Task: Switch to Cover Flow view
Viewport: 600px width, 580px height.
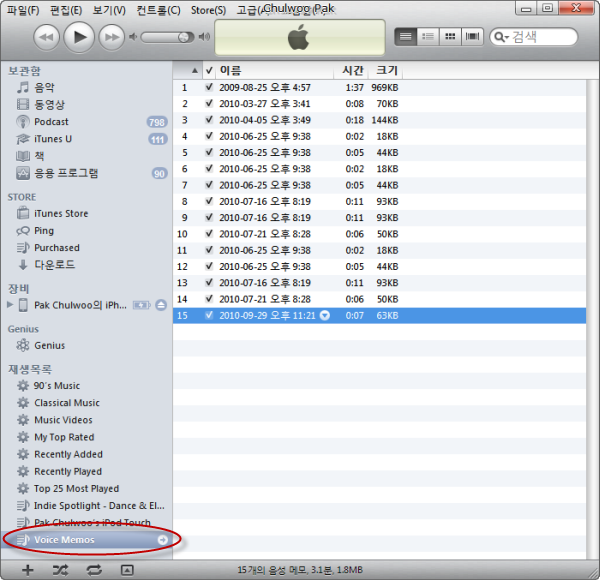Action: tap(472, 37)
